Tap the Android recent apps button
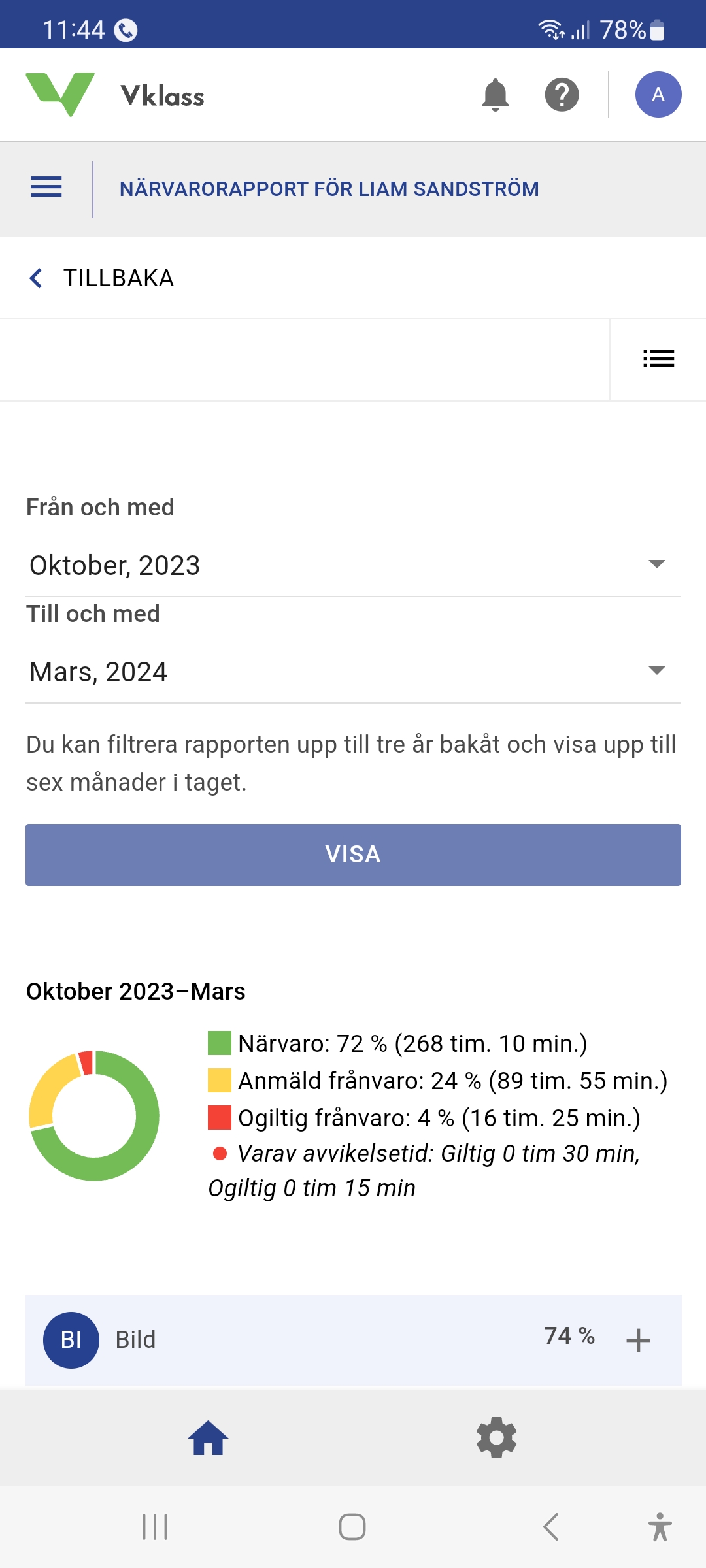Image resolution: width=706 pixels, height=1568 pixels. 155,1527
